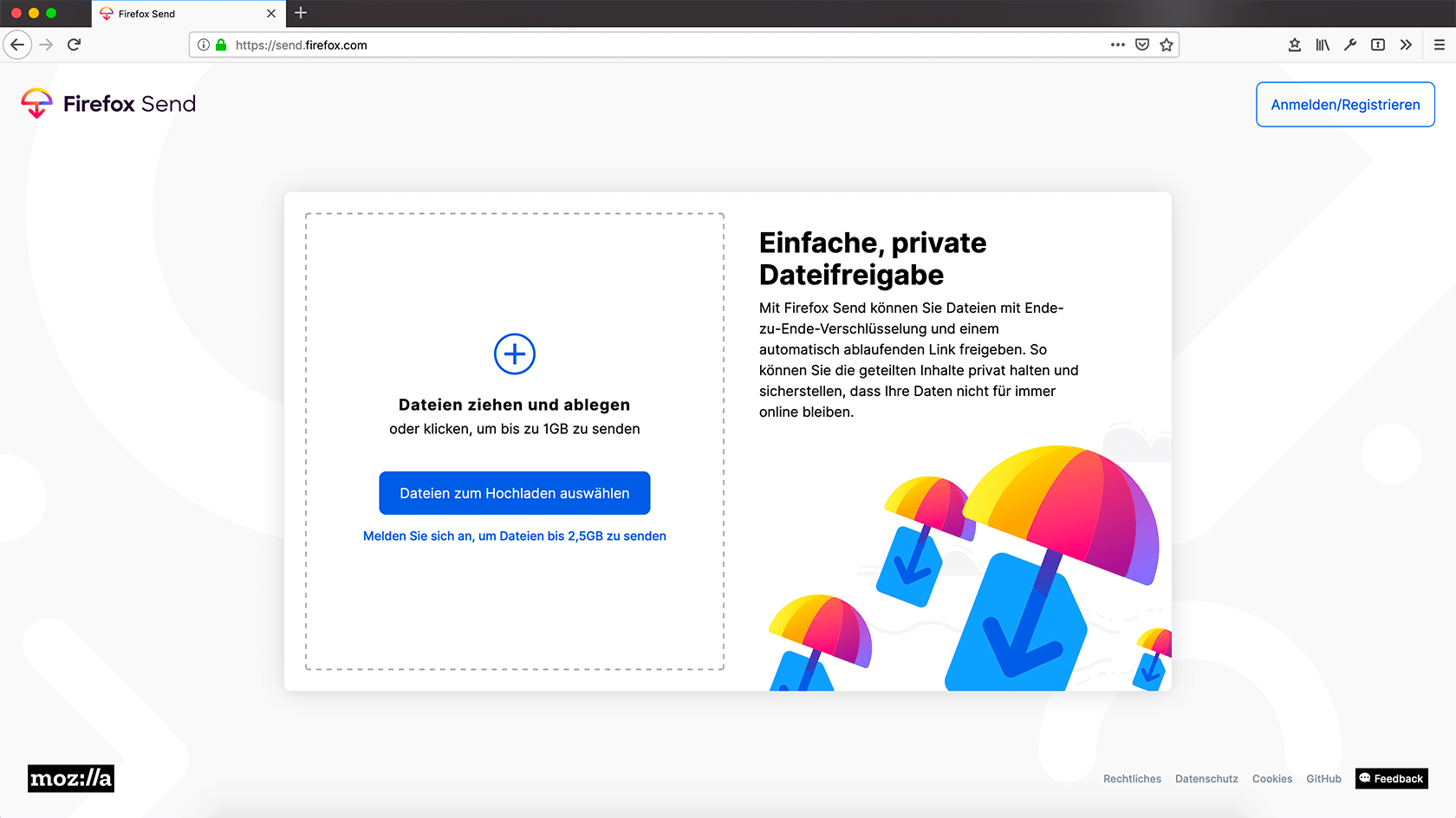Screen dimensions: 1456x818
Task: Open a new tab with plus button
Action: (301, 13)
